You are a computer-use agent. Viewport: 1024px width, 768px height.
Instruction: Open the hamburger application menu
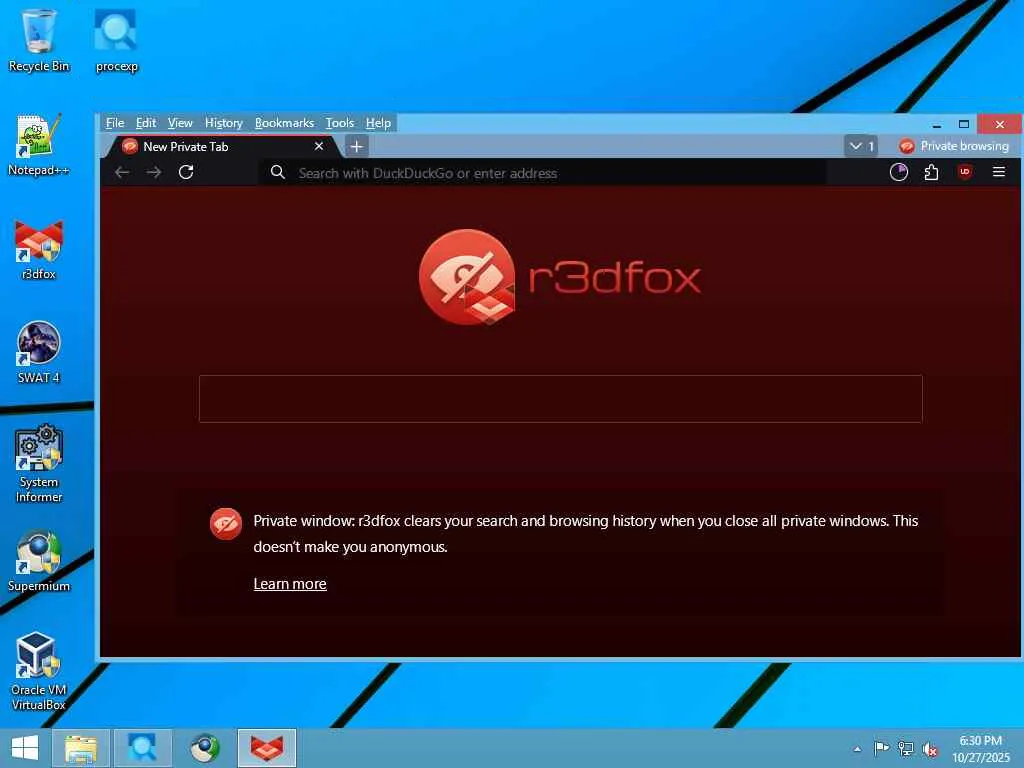[999, 172]
